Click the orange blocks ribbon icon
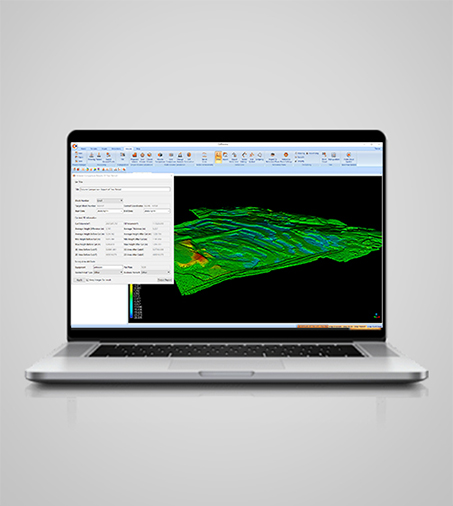This screenshot has height=506, width=453. point(135,155)
